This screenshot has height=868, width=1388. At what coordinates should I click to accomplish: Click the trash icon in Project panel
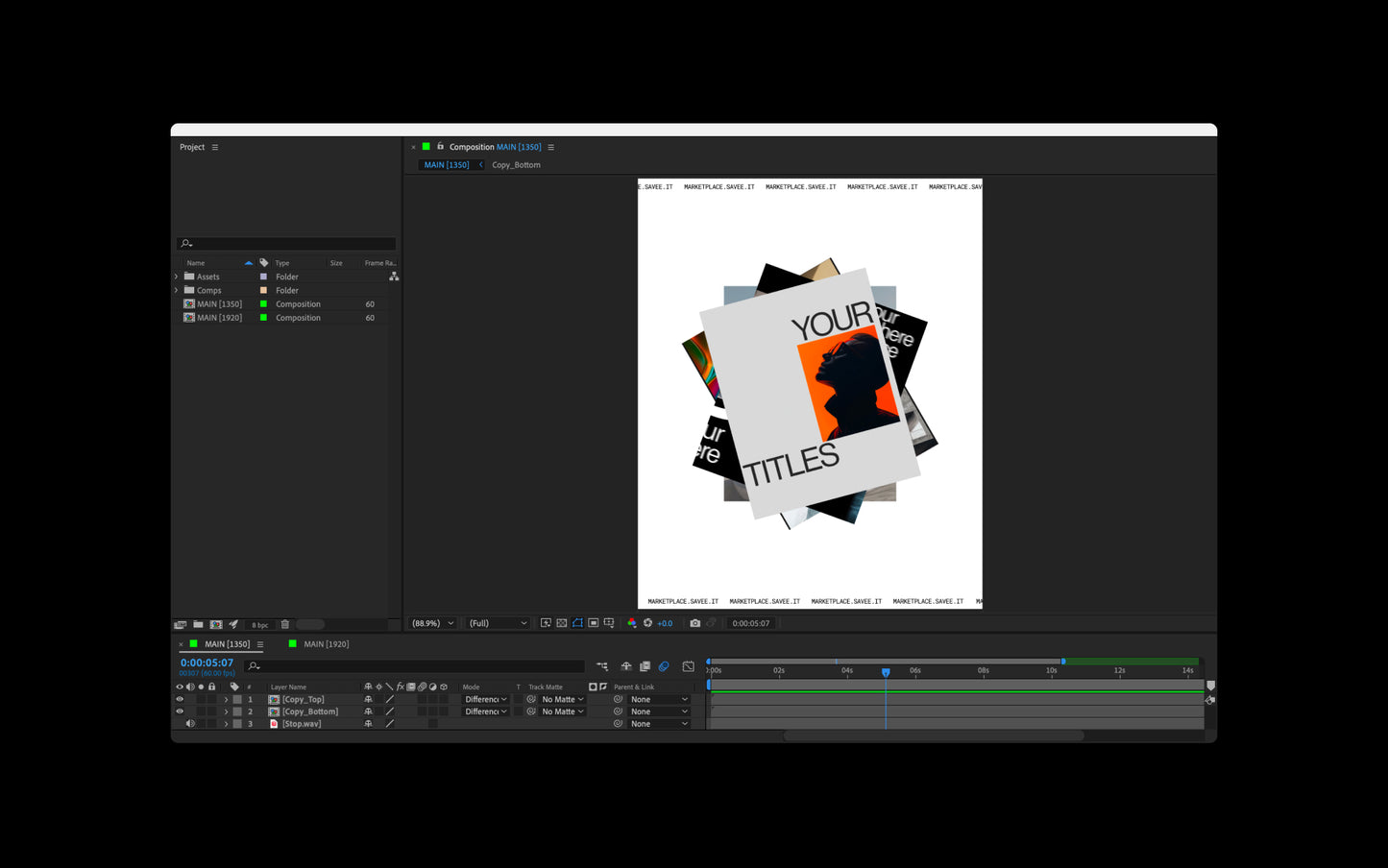click(x=284, y=624)
